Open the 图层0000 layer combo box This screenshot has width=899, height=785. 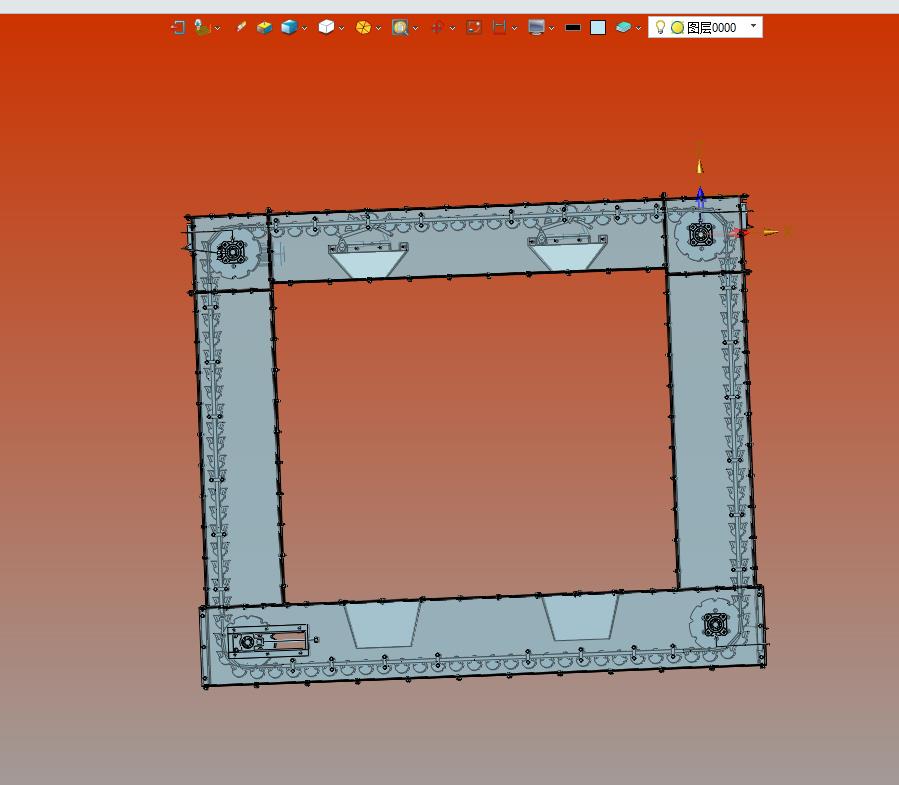coord(705,27)
